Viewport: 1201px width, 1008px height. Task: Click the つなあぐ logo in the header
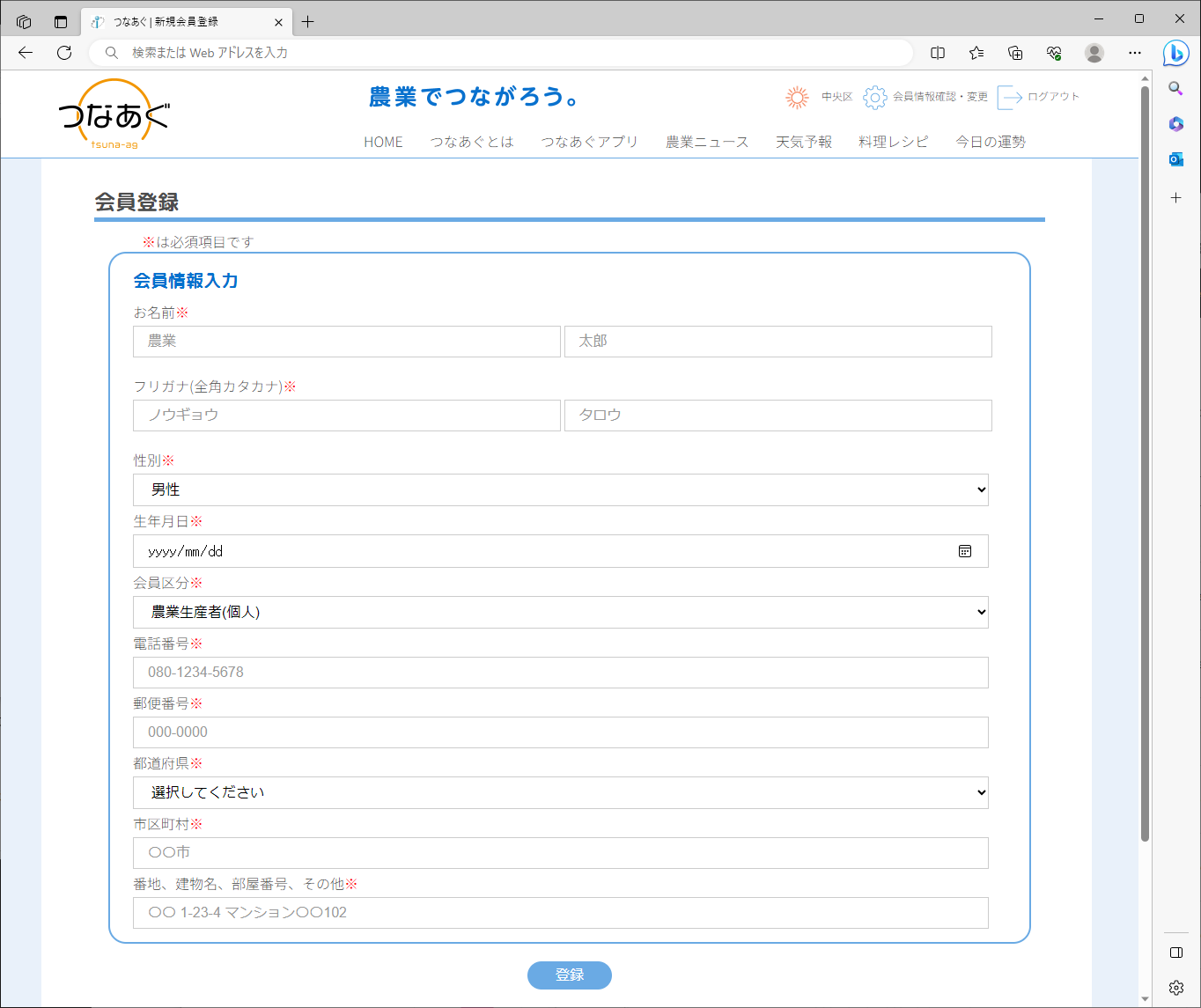[x=114, y=115]
